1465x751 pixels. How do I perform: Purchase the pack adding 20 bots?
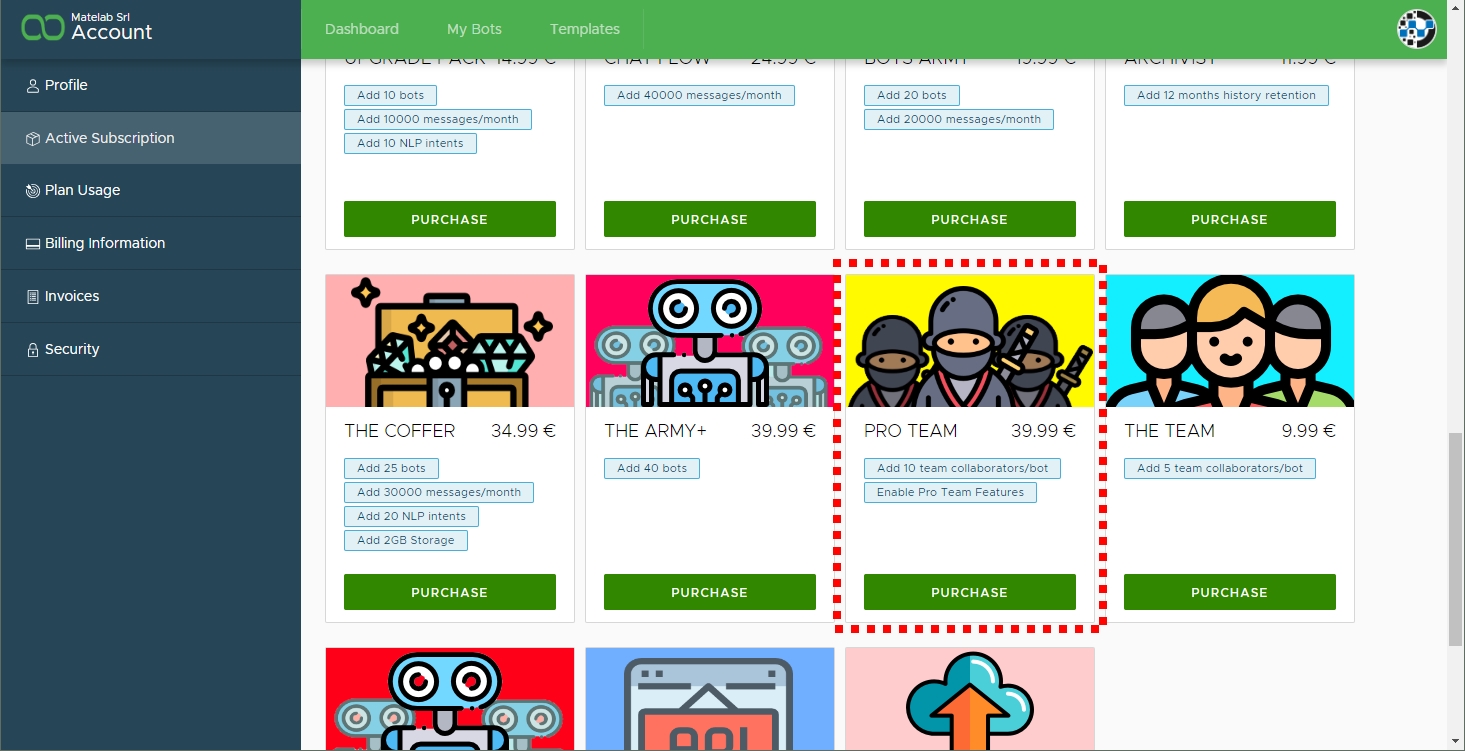(970, 219)
